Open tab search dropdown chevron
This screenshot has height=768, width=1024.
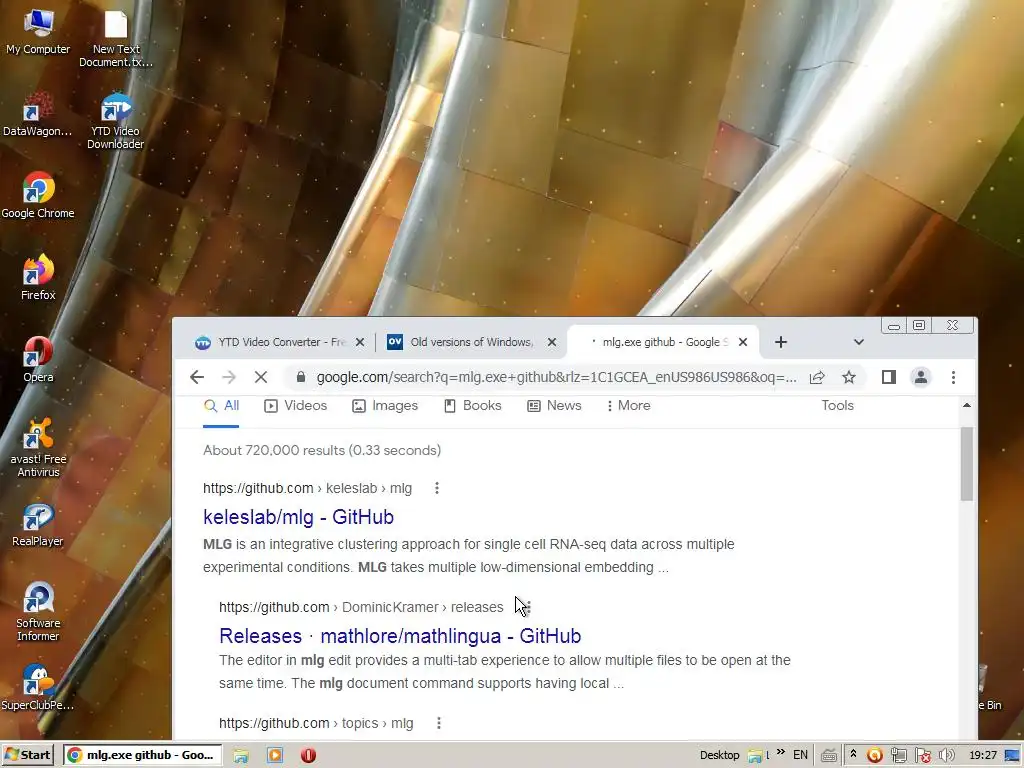[x=859, y=342]
